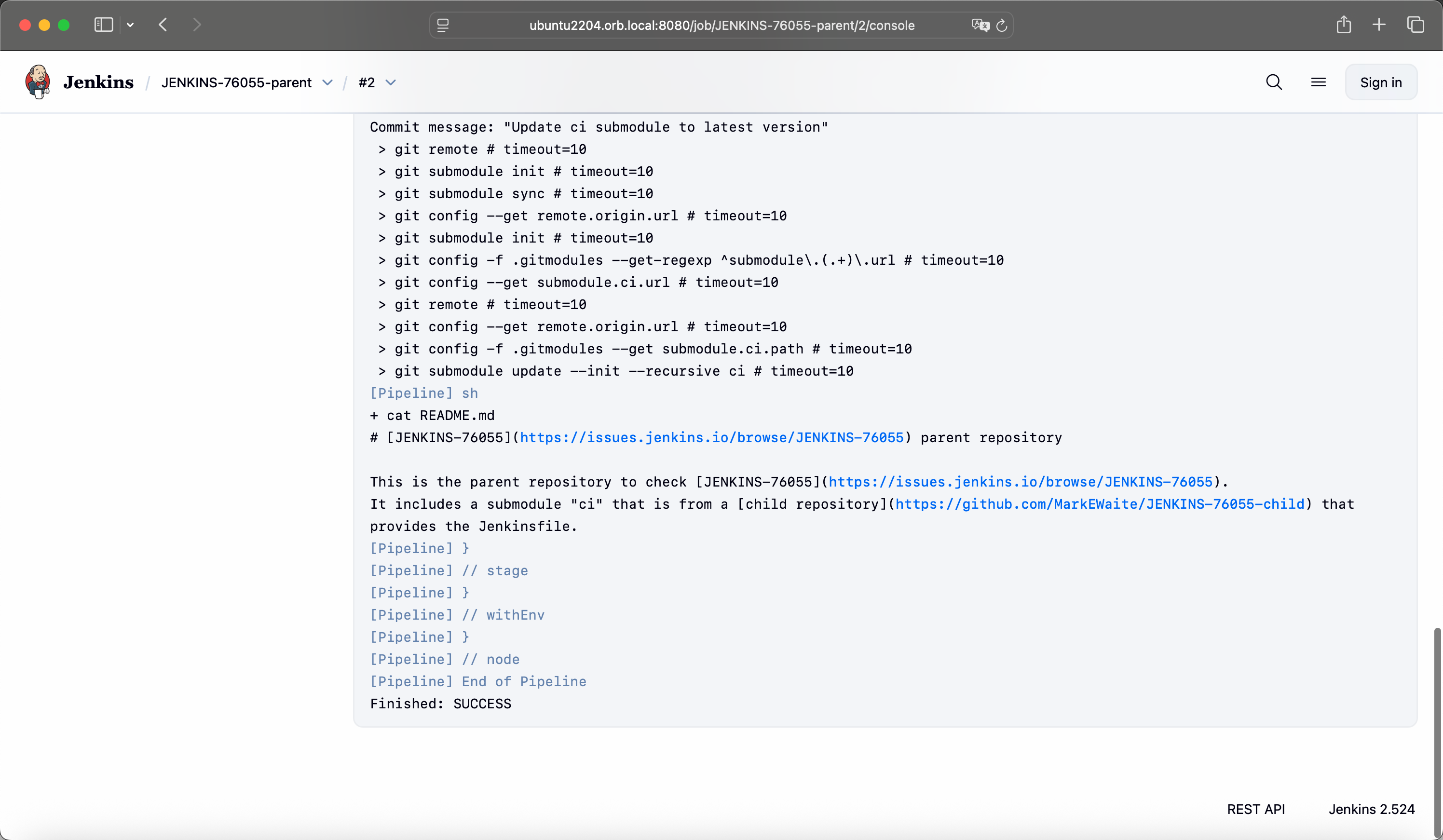Screen dimensions: 1443x840
Task: Click 'provides the Jenkinsfile.' text
Action: (474, 526)
